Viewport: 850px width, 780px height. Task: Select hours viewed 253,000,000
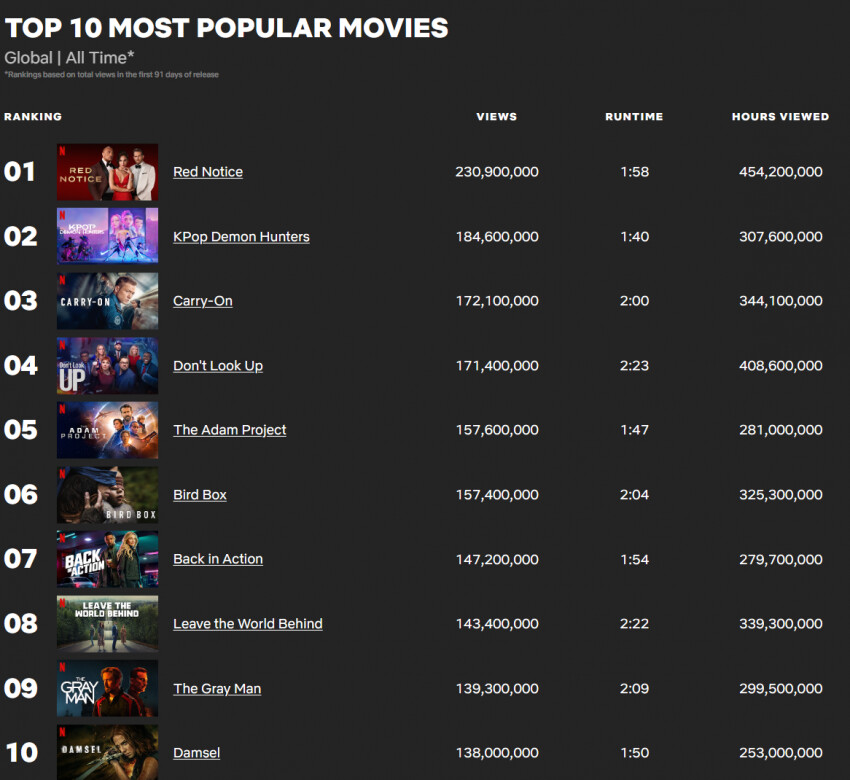(x=781, y=753)
